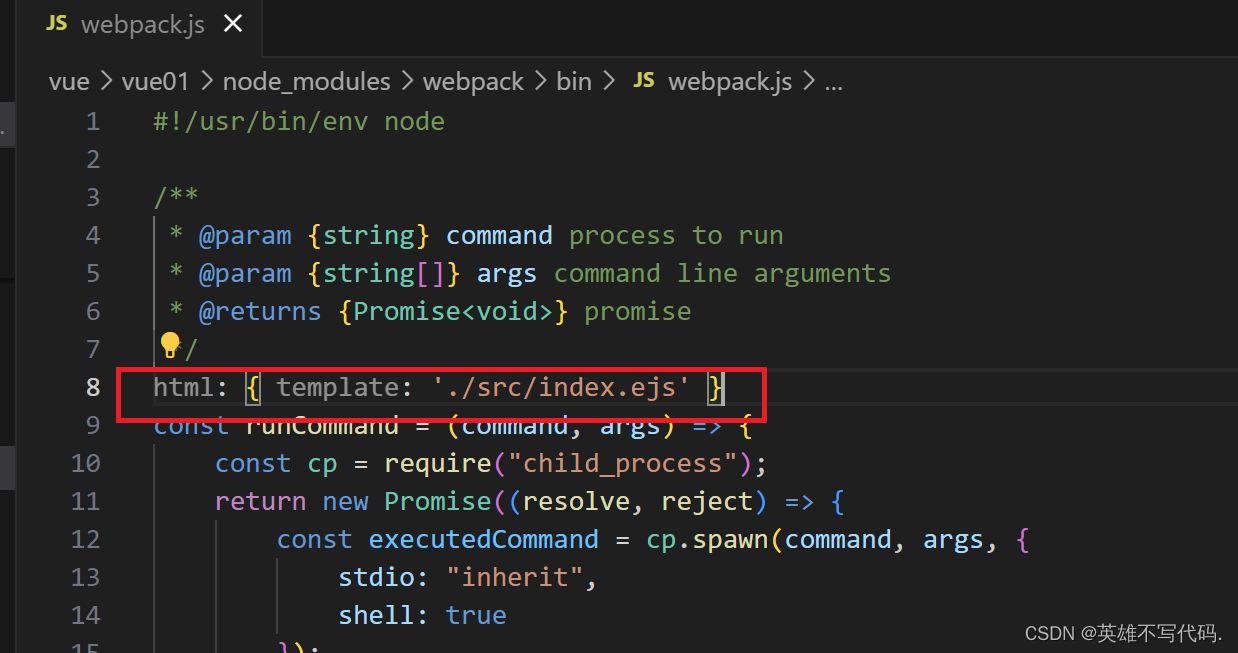Select vue01 in the breadcrumb path
Screen dimensions: 1238x653
(155, 81)
